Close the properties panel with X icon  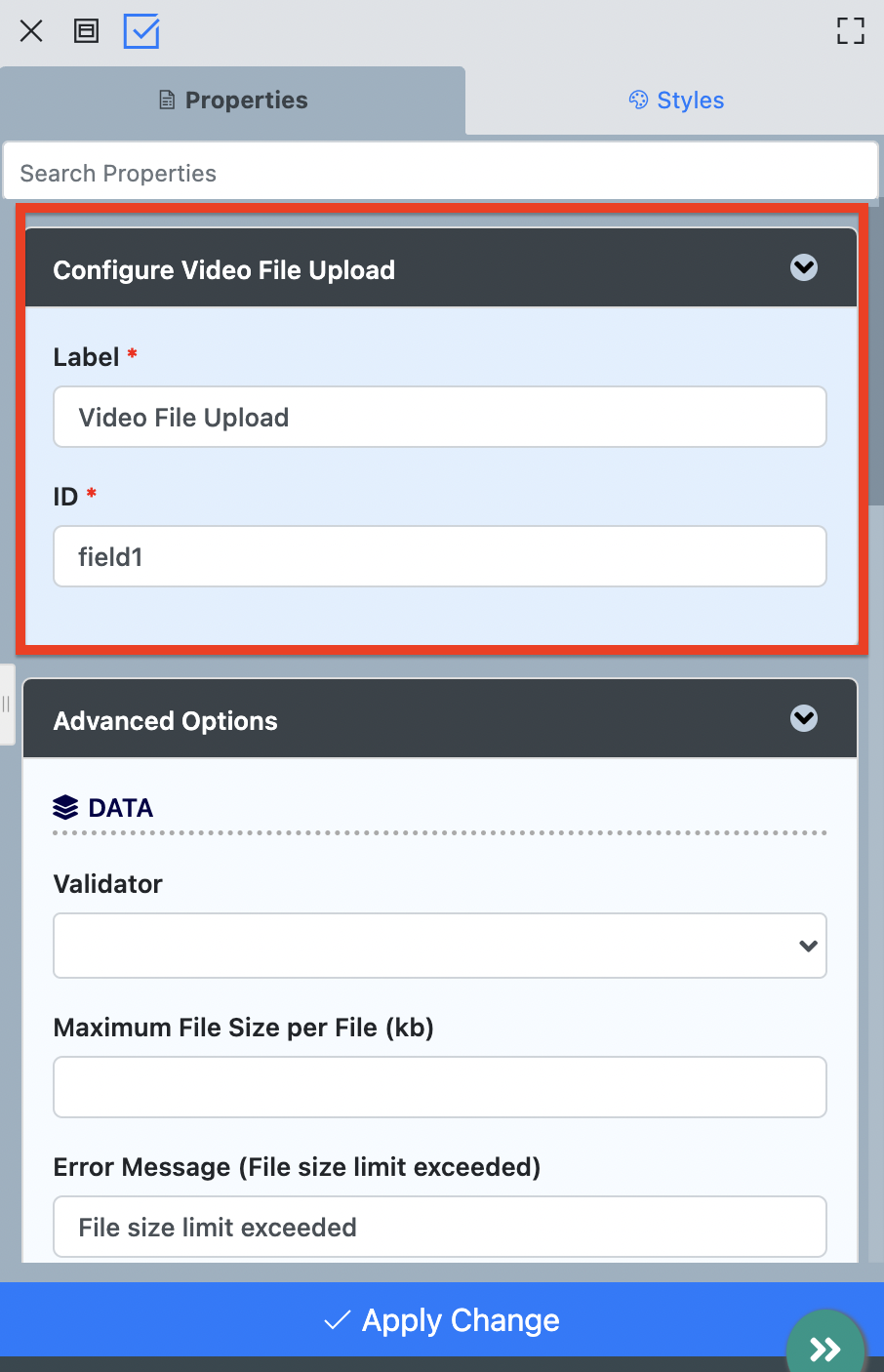(31, 31)
